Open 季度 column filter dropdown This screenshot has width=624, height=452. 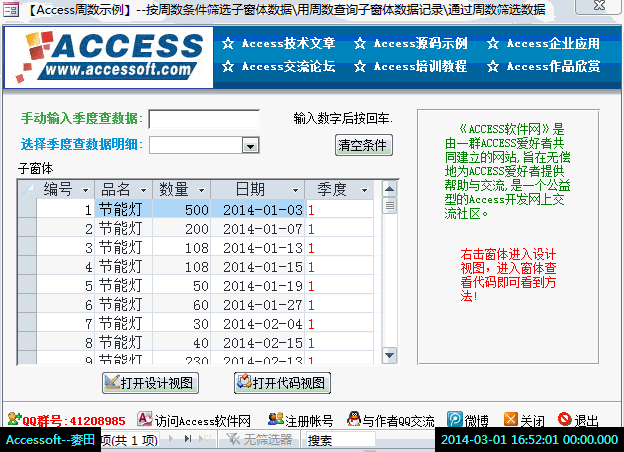coord(364,190)
